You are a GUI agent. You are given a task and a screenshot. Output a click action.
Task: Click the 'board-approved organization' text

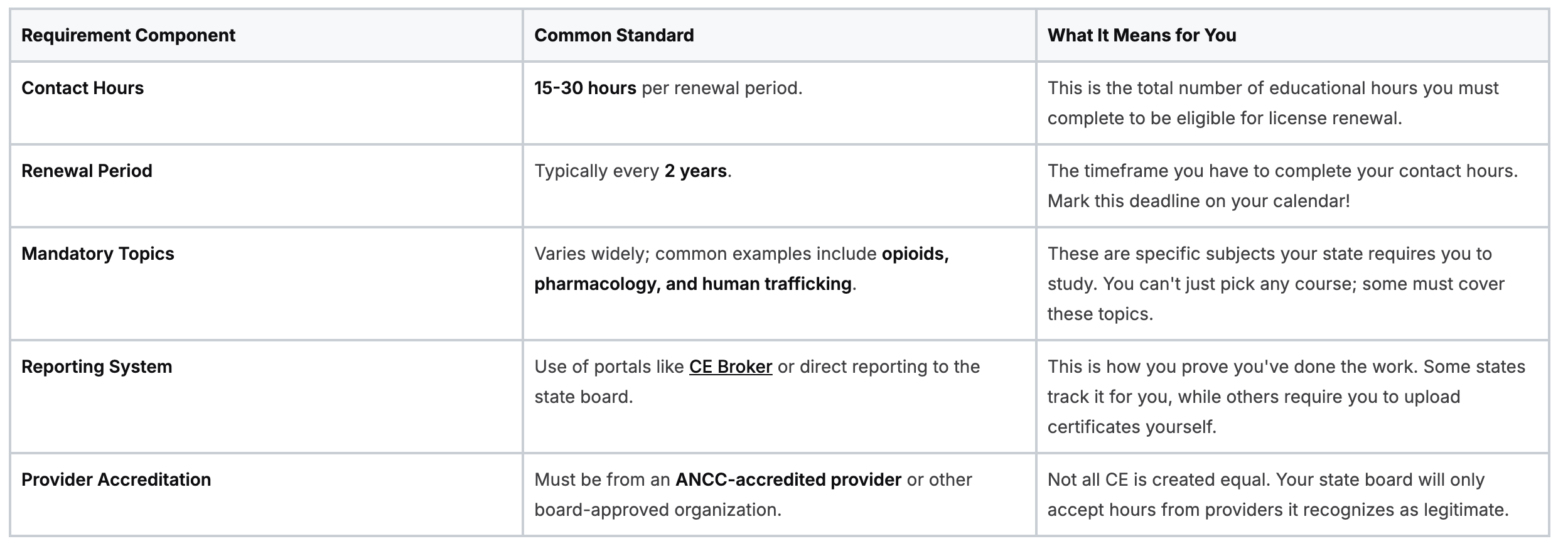(x=658, y=510)
